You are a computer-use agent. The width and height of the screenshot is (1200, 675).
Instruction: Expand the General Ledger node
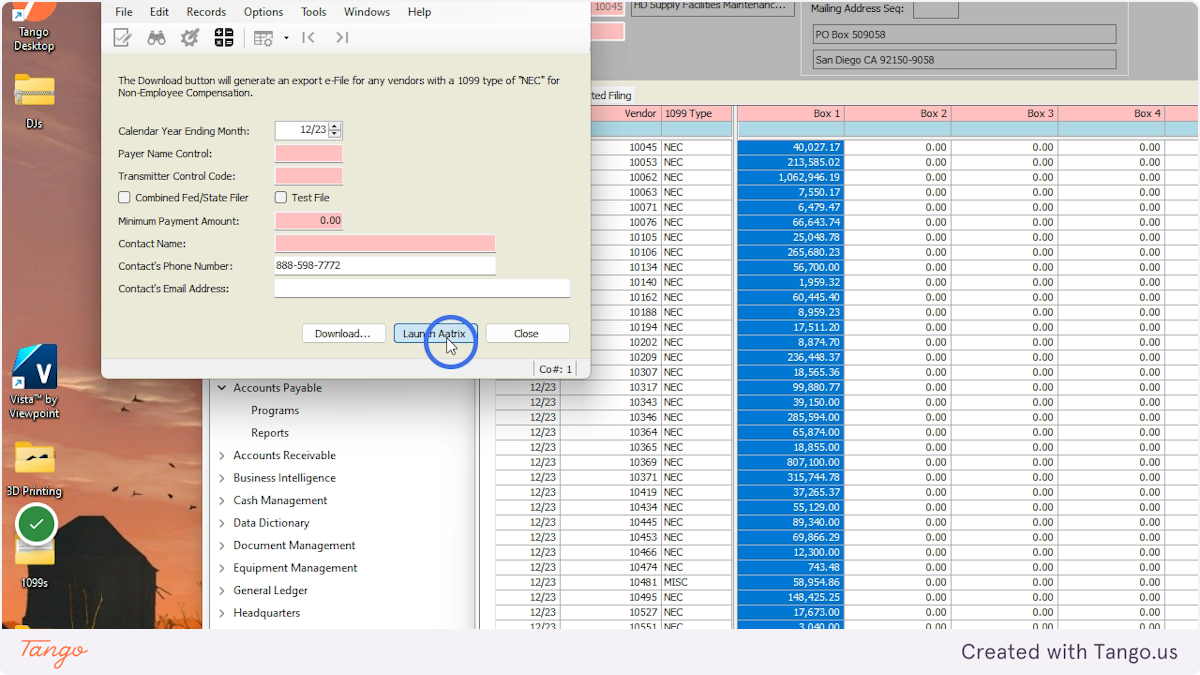pos(221,590)
